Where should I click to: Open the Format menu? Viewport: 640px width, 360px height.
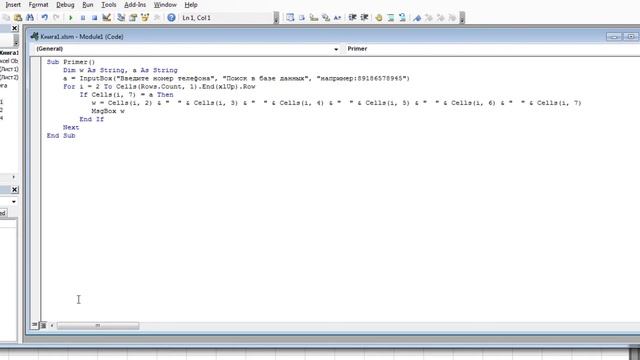[x=38, y=5]
